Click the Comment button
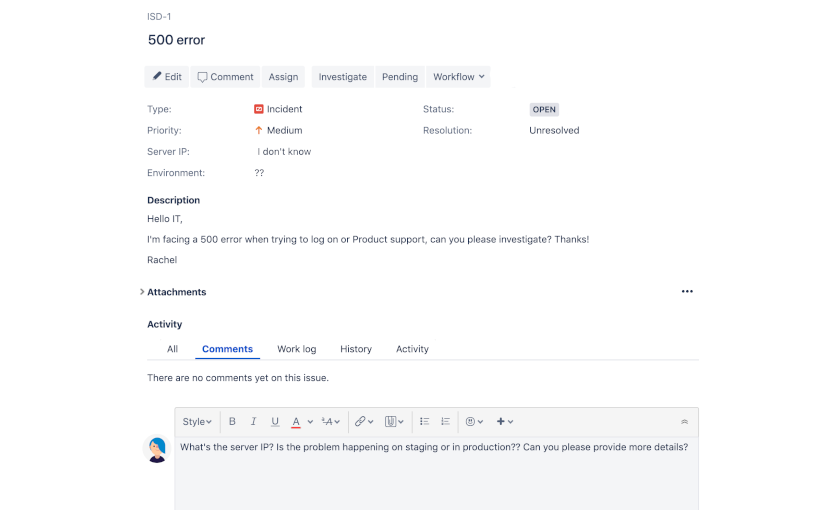Viewport: 828px width, 510px height. coord(225,77)
